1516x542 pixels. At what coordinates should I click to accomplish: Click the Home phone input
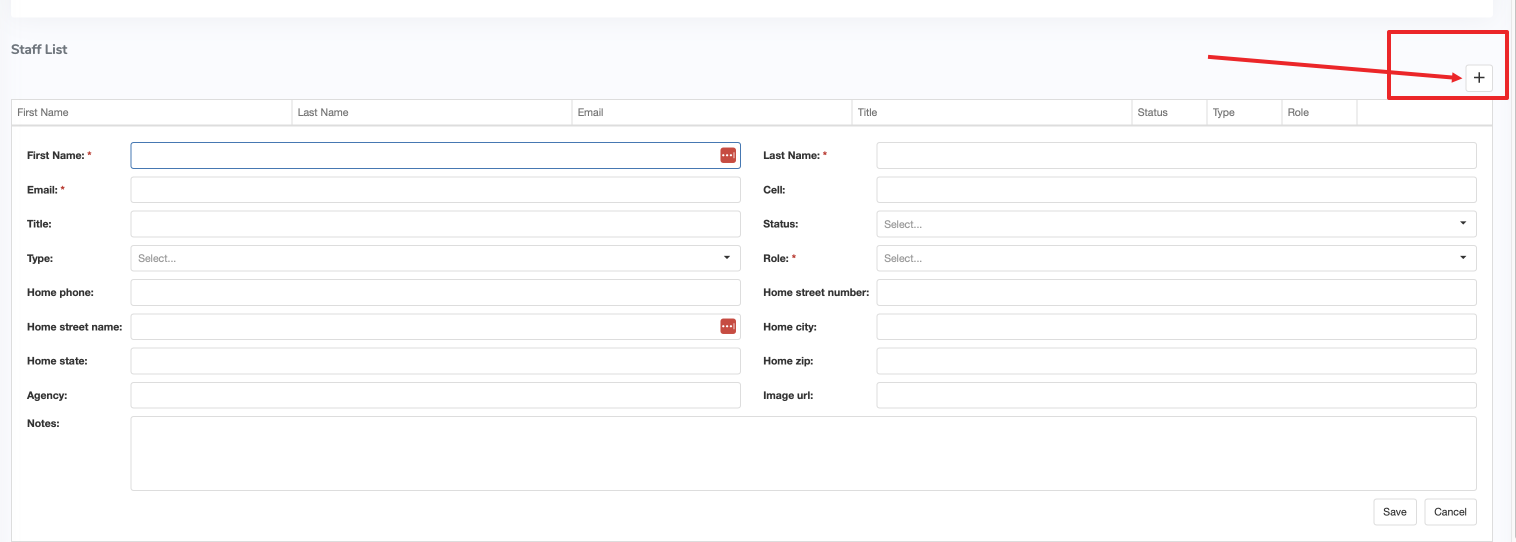coord(436,292)
